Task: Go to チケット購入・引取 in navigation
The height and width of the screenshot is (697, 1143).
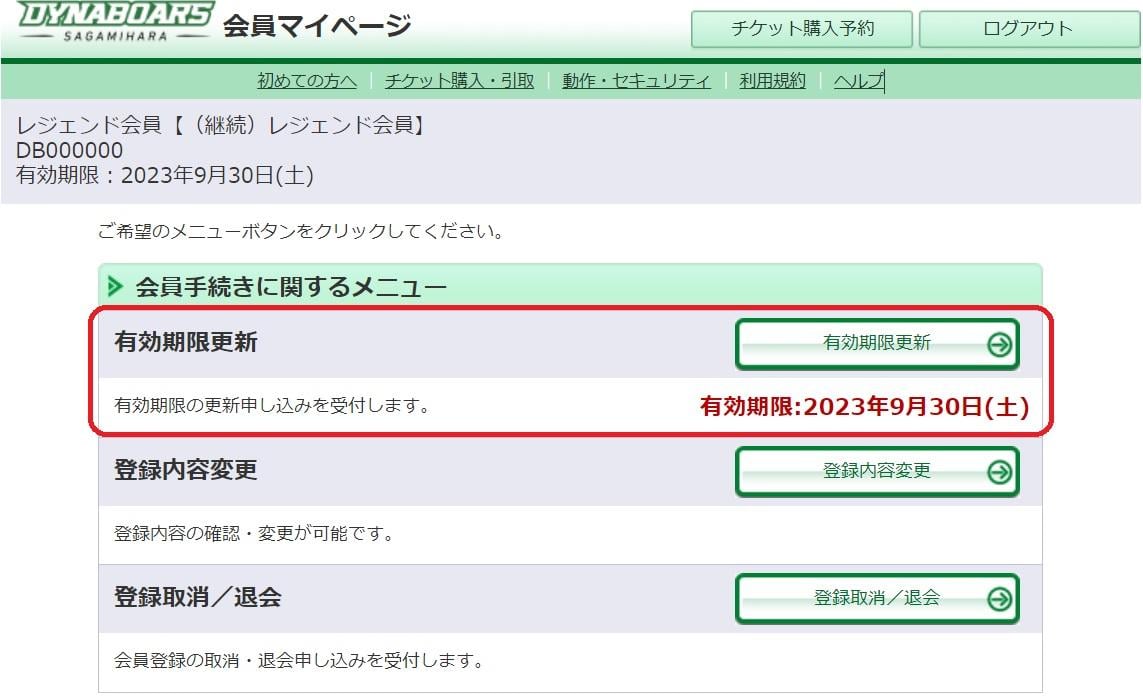Action: (459, 81)
